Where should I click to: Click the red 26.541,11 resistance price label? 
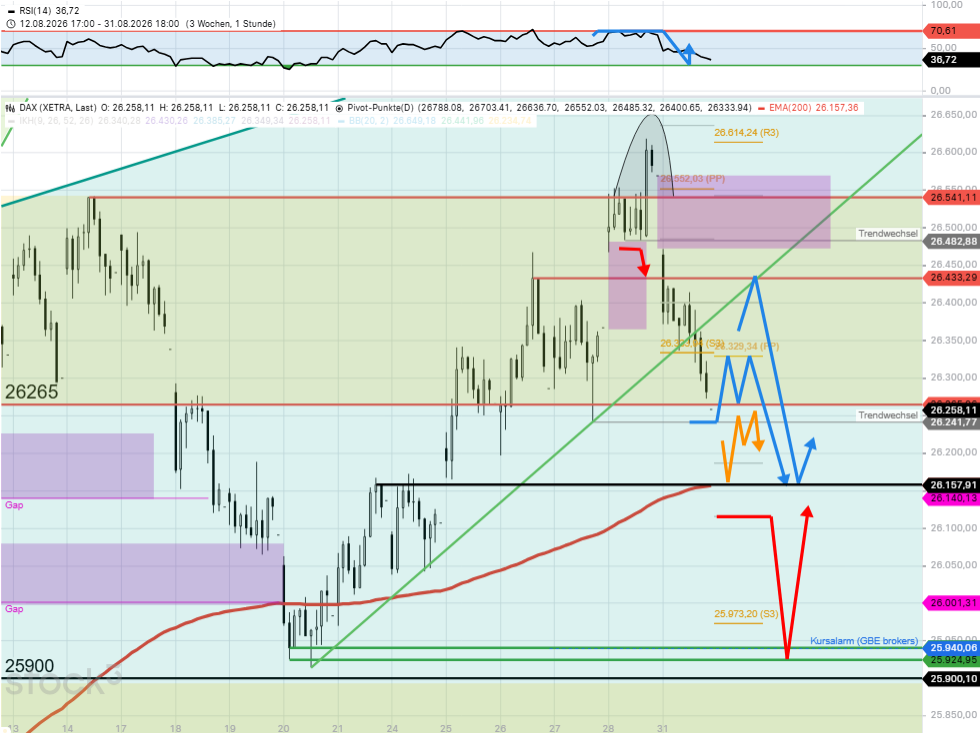(x=951, y=197)
